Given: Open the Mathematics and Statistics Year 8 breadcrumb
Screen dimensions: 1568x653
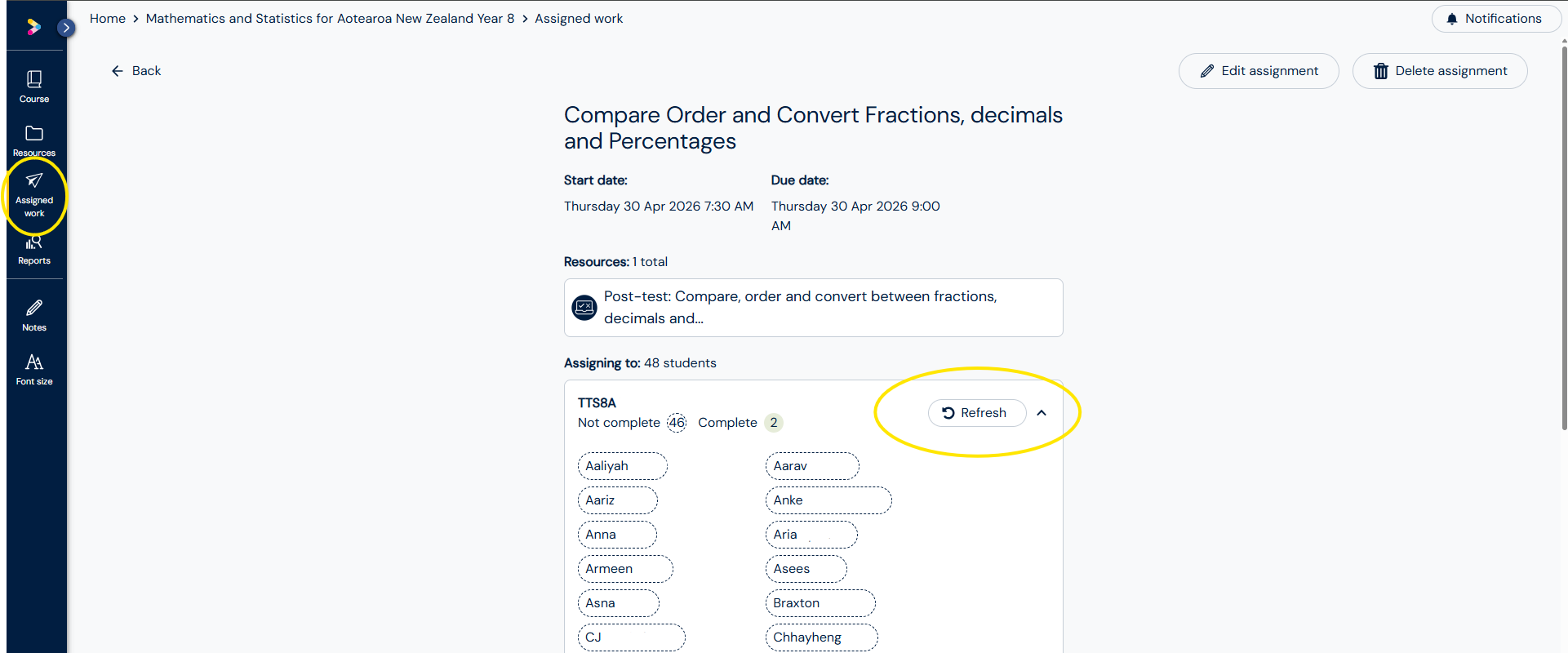Looking at the screenshot, I should pyautogui.click(x=330, y=19).
